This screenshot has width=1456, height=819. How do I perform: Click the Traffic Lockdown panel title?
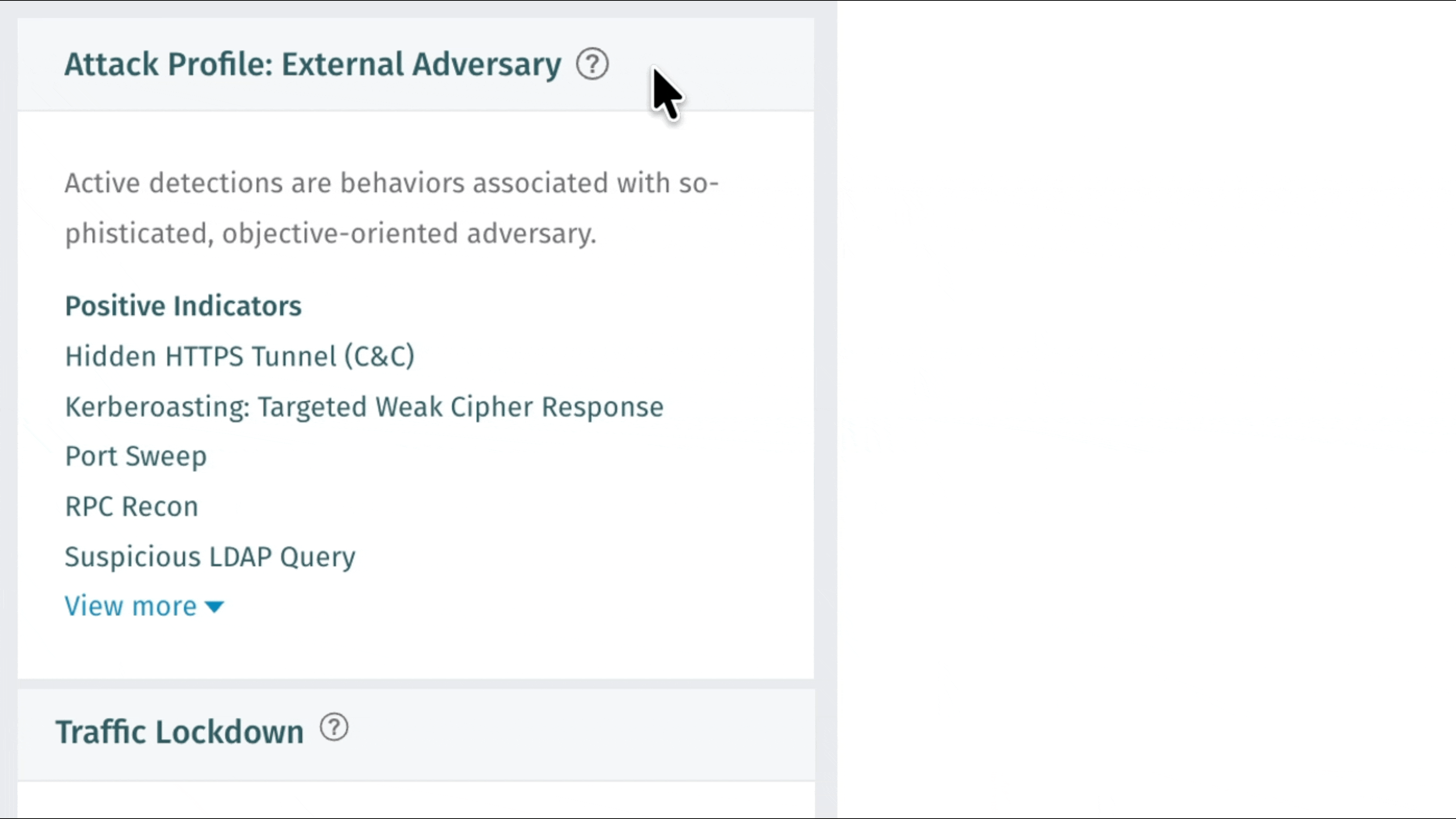click(x=180, y=732)
